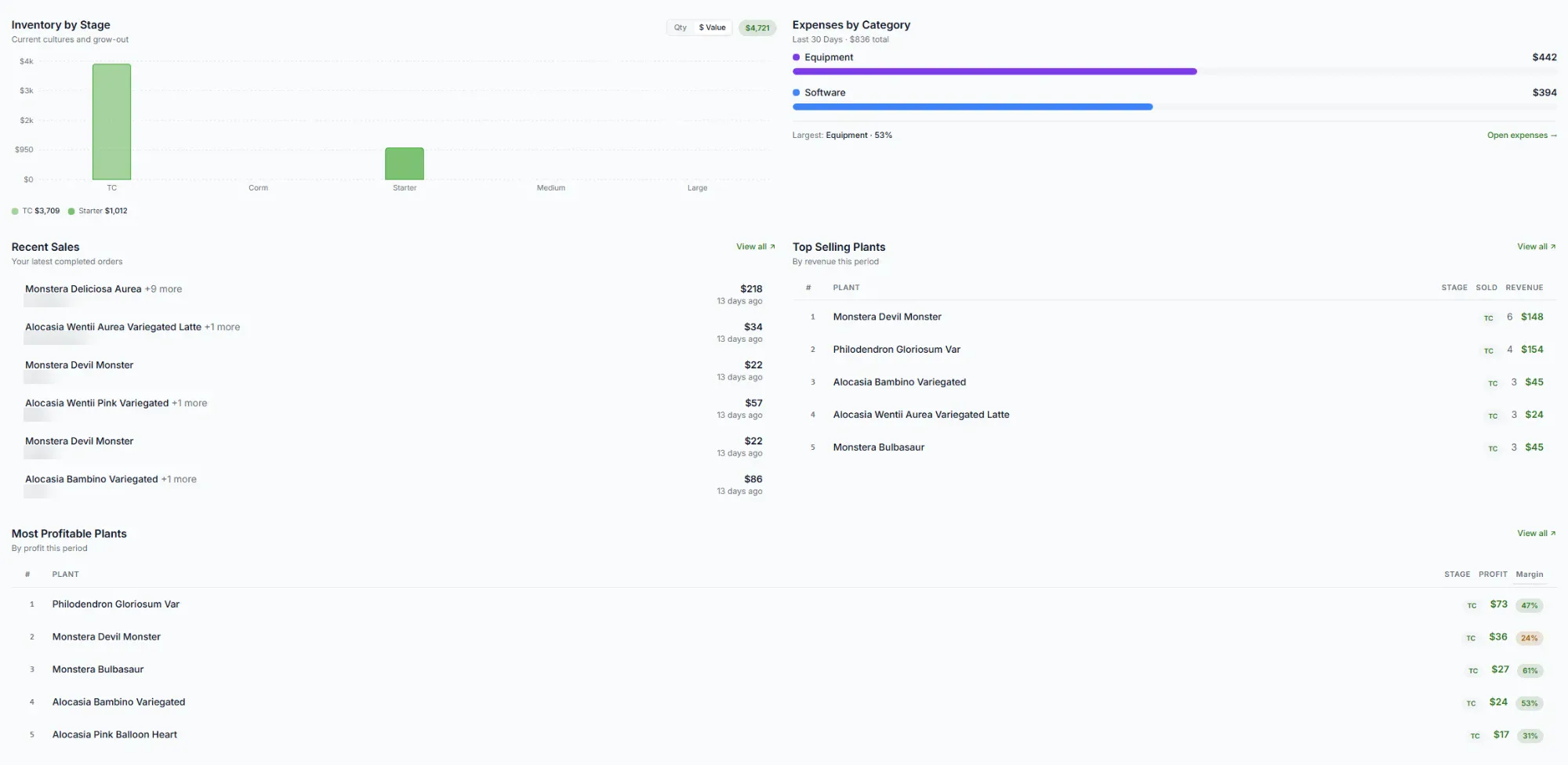Click Philodendron Gloriosum Var in Most Profitable Plants
Image resolution: width=1568 pixels, height=765 pixels.
[x=116, y=604]
